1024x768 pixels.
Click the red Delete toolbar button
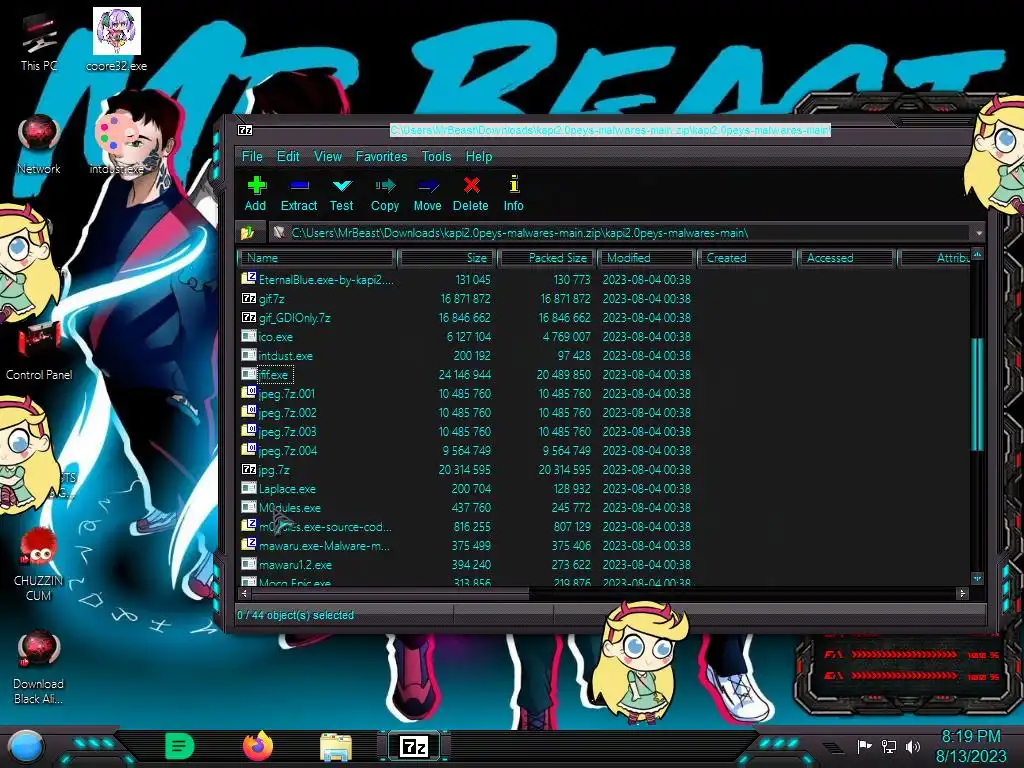coord(470,194)
